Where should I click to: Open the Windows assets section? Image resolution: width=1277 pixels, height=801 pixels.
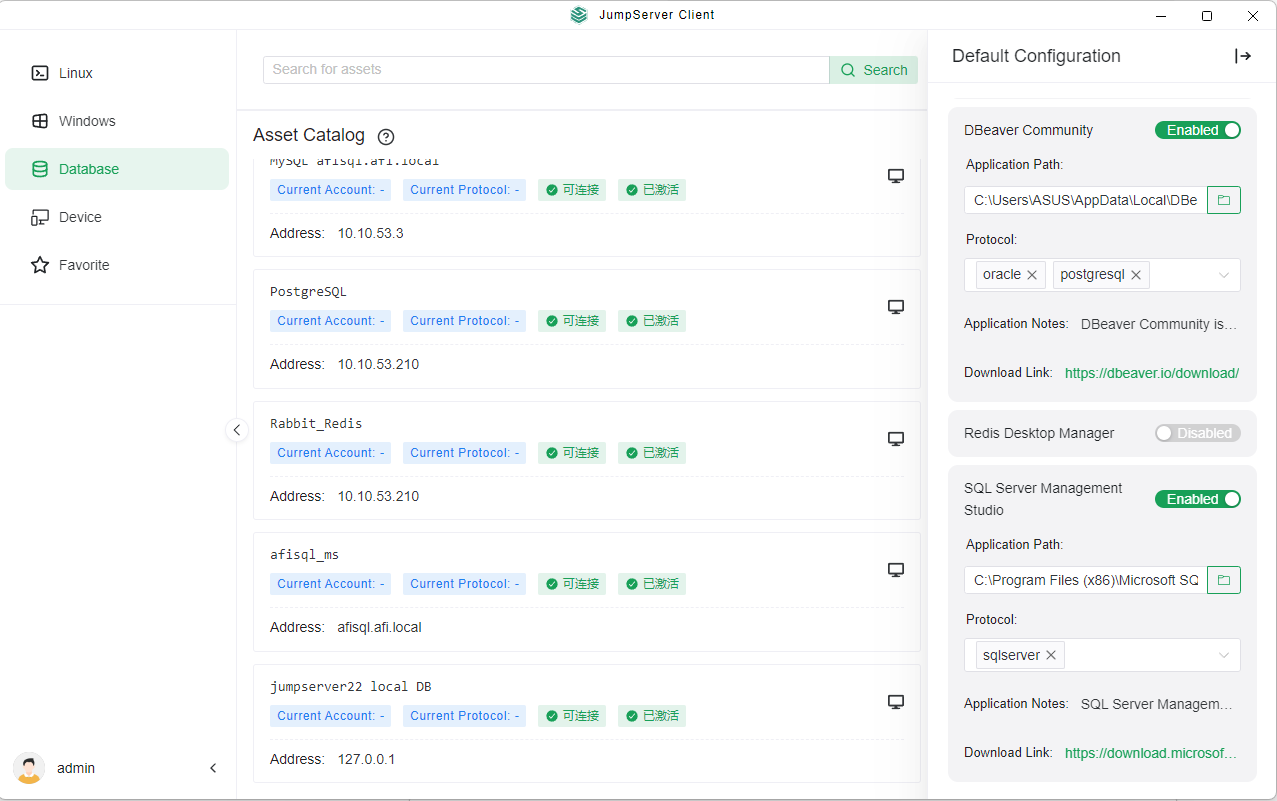point(117,121)
